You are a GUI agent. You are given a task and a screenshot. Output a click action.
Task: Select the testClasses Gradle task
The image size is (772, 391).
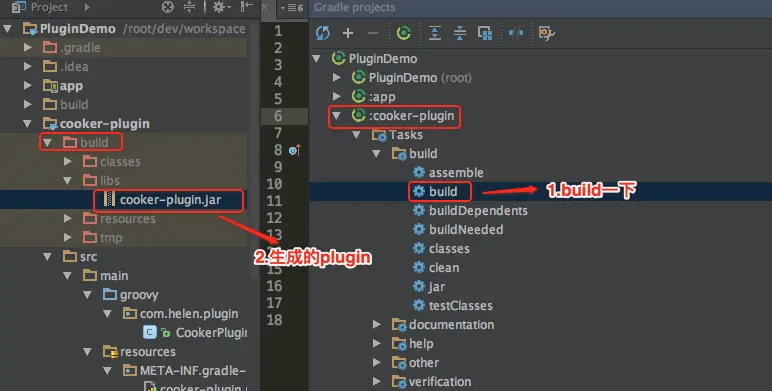click(x=460, y=305)
